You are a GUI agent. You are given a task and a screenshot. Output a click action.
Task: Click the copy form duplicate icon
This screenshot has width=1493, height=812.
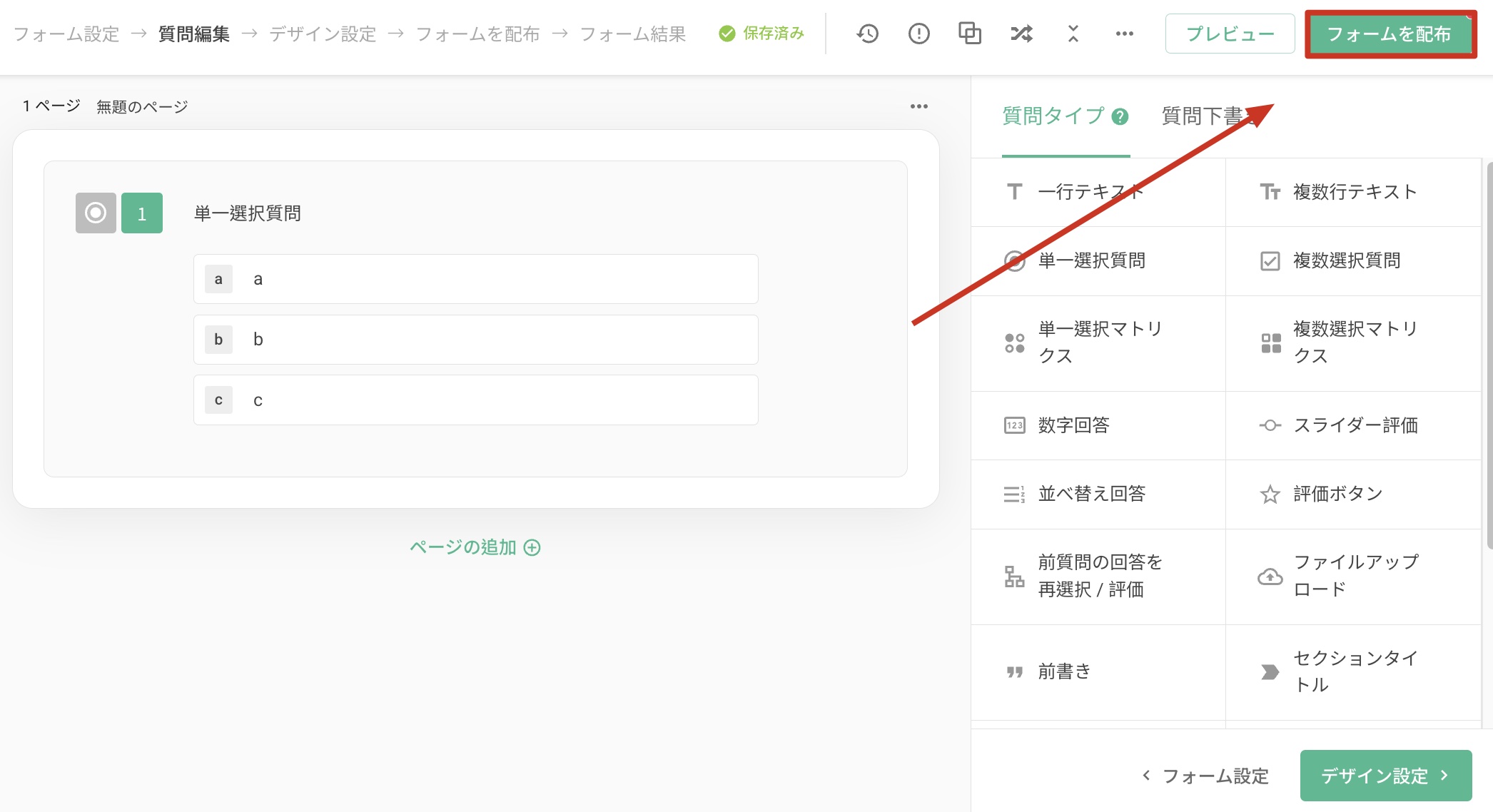(969, 34)
